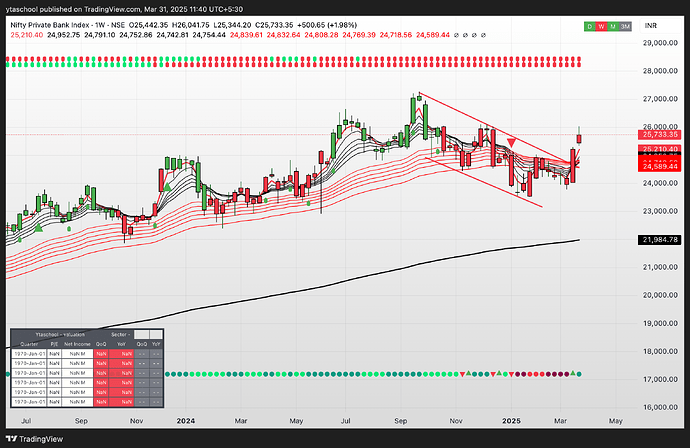Screen dimensions: 690x448
Task: Click the indicator value 24,752.86
Action: pyautogui.click(x=136, y=35)
